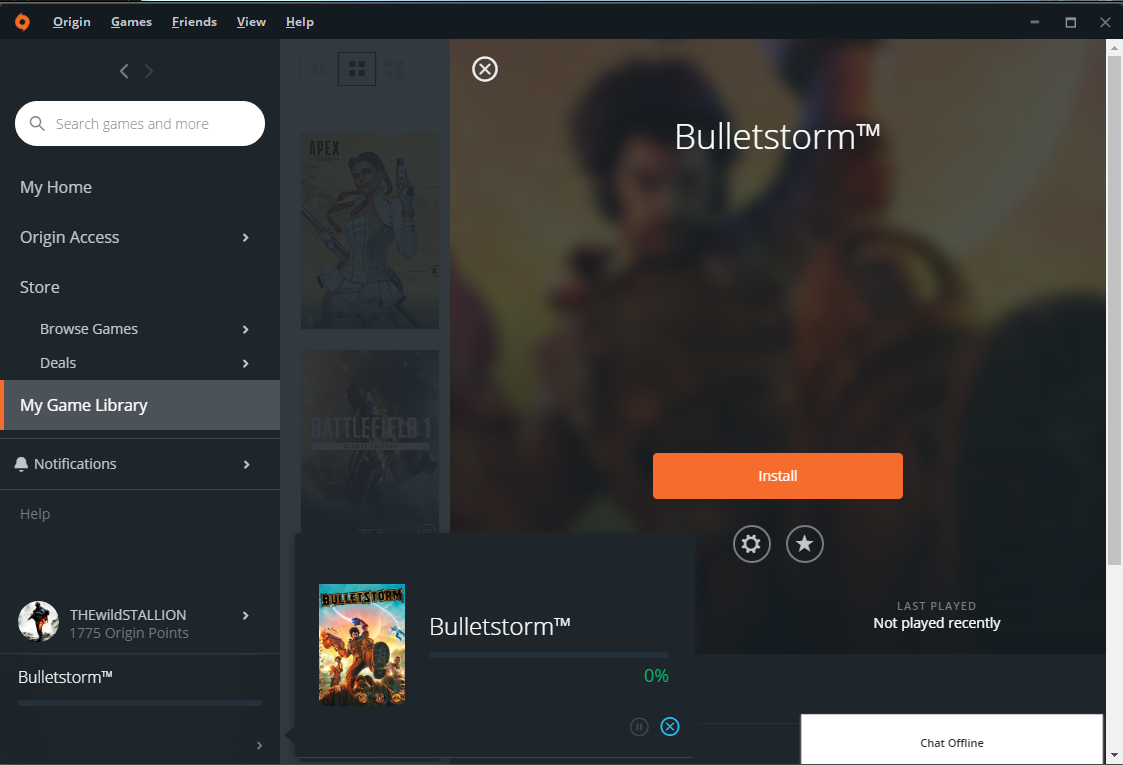Click the Not played recently text
Image resolution: width=1123 pixels, height=765 pixels.
(937, 623)
